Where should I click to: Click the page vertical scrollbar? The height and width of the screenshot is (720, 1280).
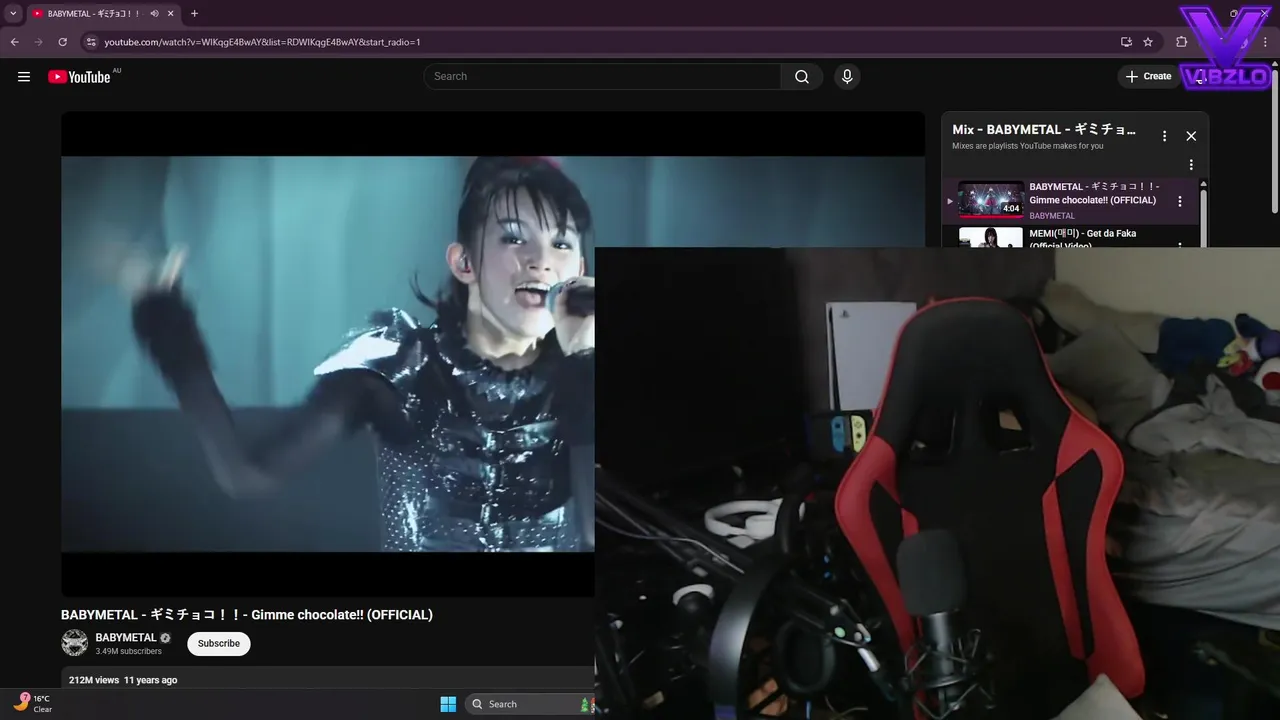pyautogui.click(x=1274, y=140)
